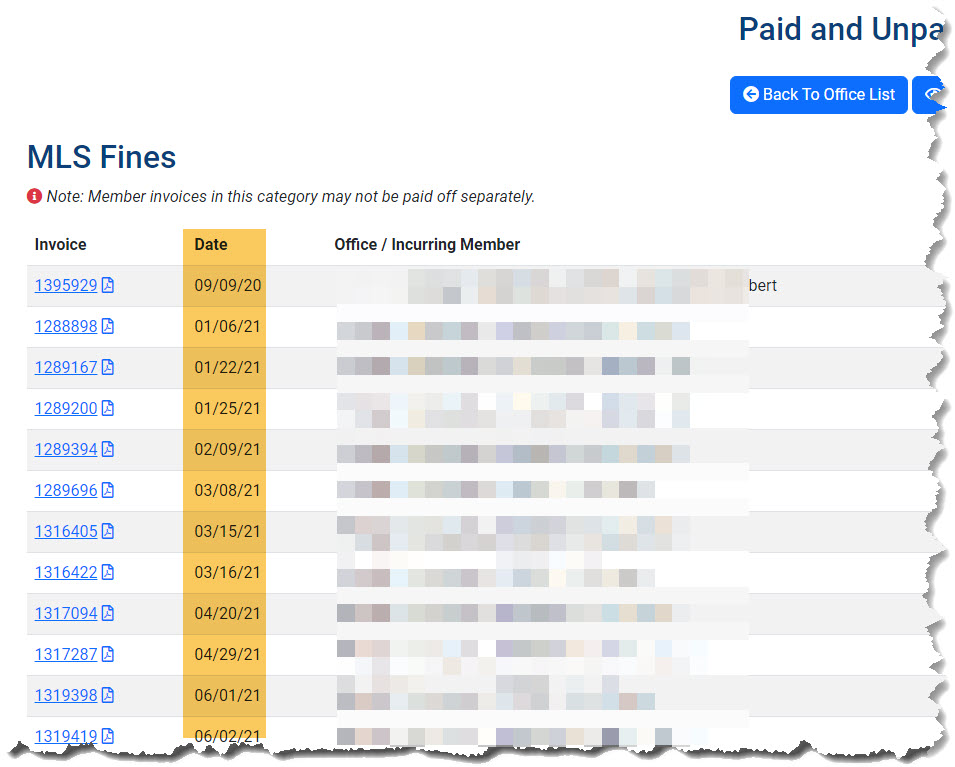Open invoice 1319419 link
The height and width of the screenshot is (767, 955).
pos(66,736)
